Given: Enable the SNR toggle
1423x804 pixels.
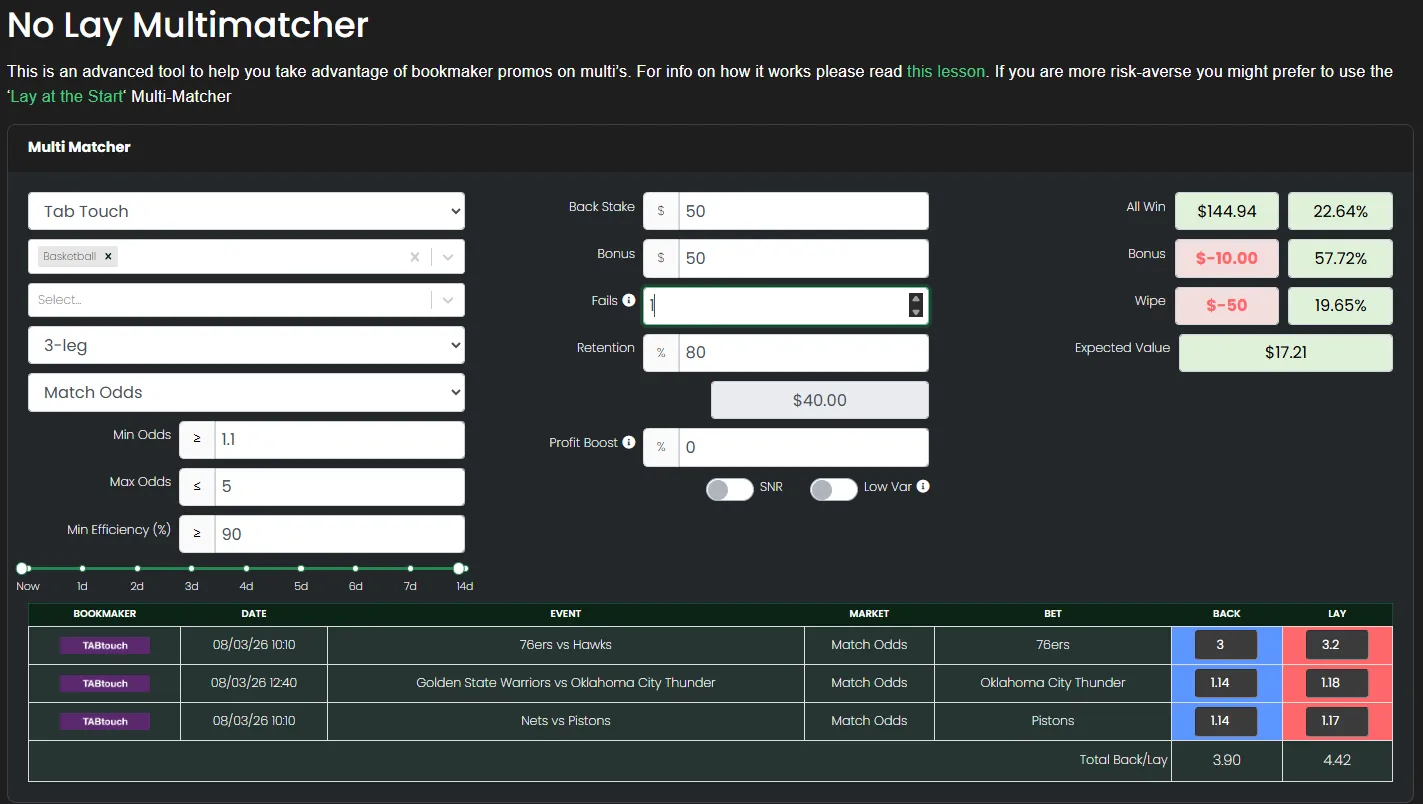Looking at the screenshot, I should 729,489.
